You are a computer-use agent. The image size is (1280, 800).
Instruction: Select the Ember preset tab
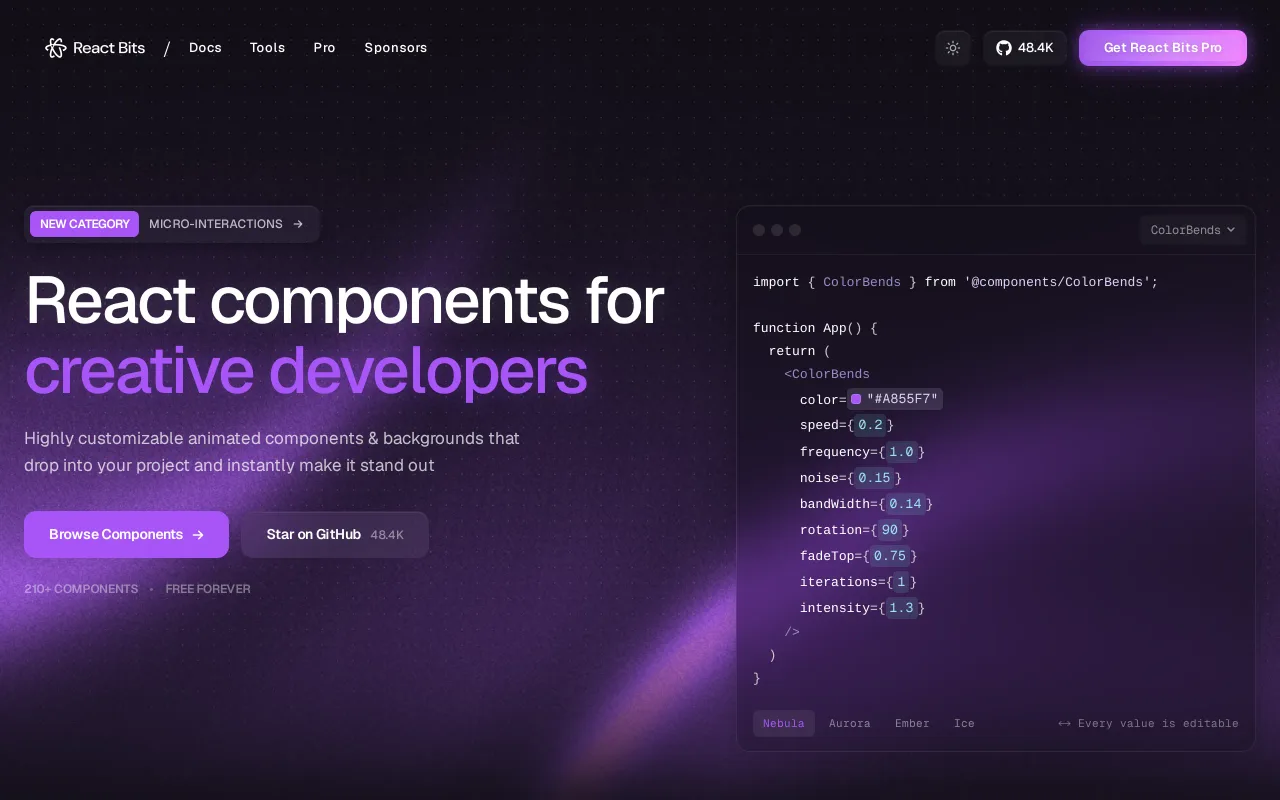click(912, 723)
